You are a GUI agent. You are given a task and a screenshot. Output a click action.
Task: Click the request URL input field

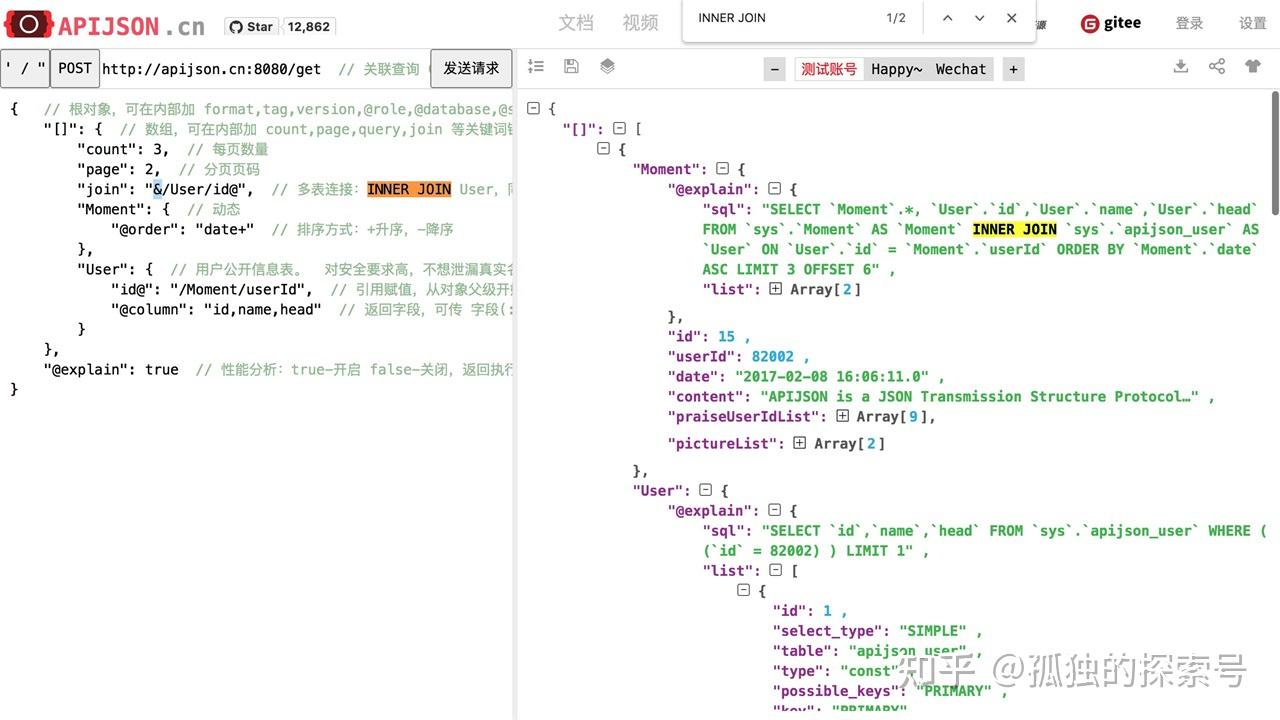point(265,69)
